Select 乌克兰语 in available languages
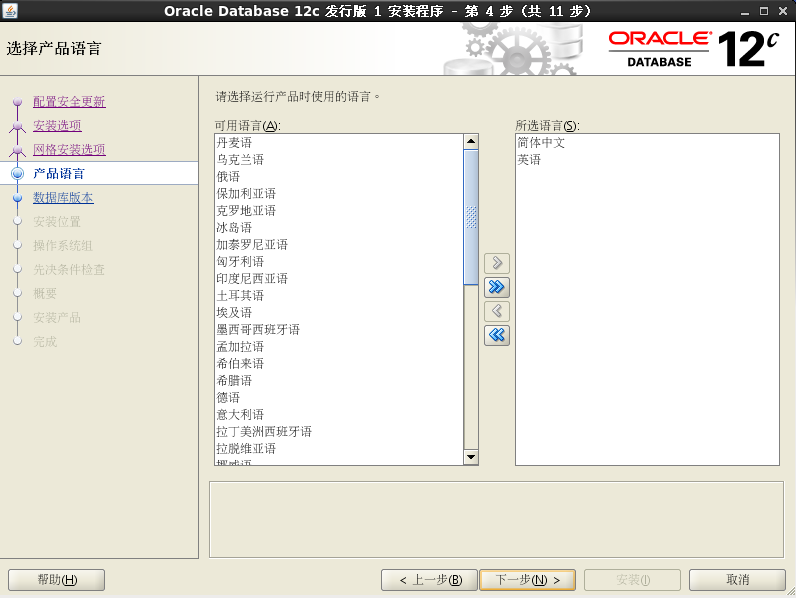This screenshot has width=796, height=598. click(339, 160)
